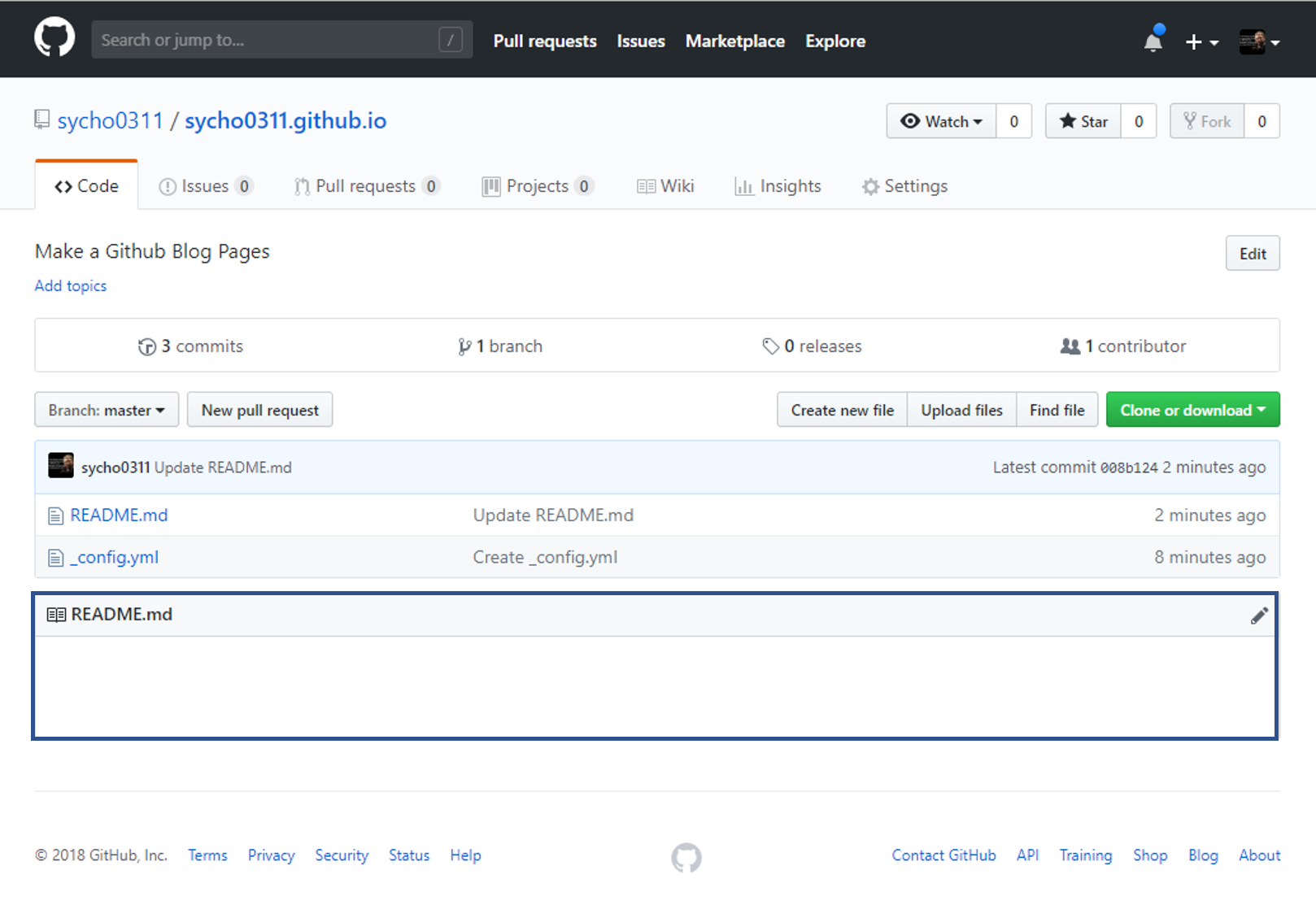
Task: Open the latest commit message Update README.md
Action: click(x=223, y=468)
